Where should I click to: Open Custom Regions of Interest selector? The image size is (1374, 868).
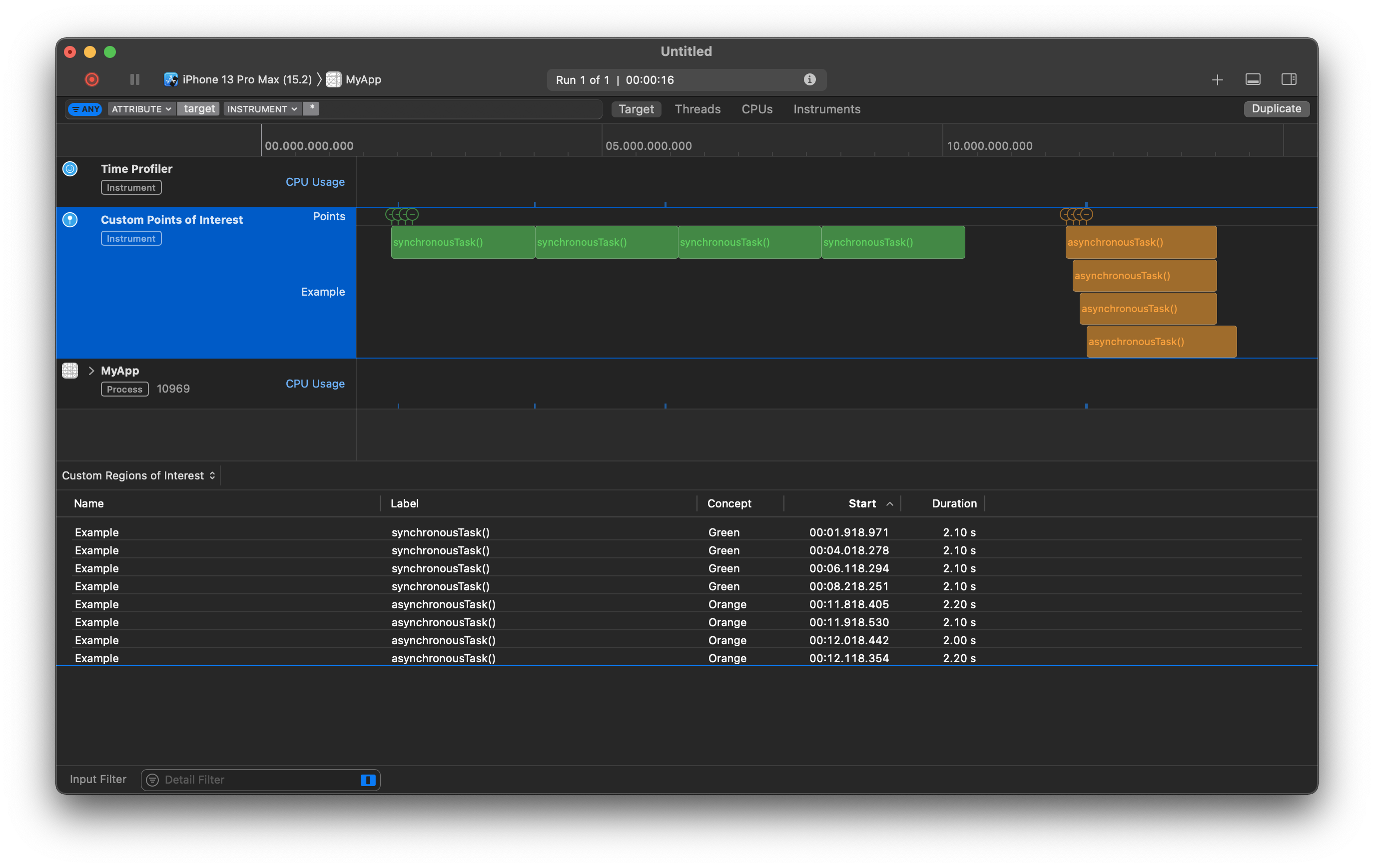[x=139, y=475]
